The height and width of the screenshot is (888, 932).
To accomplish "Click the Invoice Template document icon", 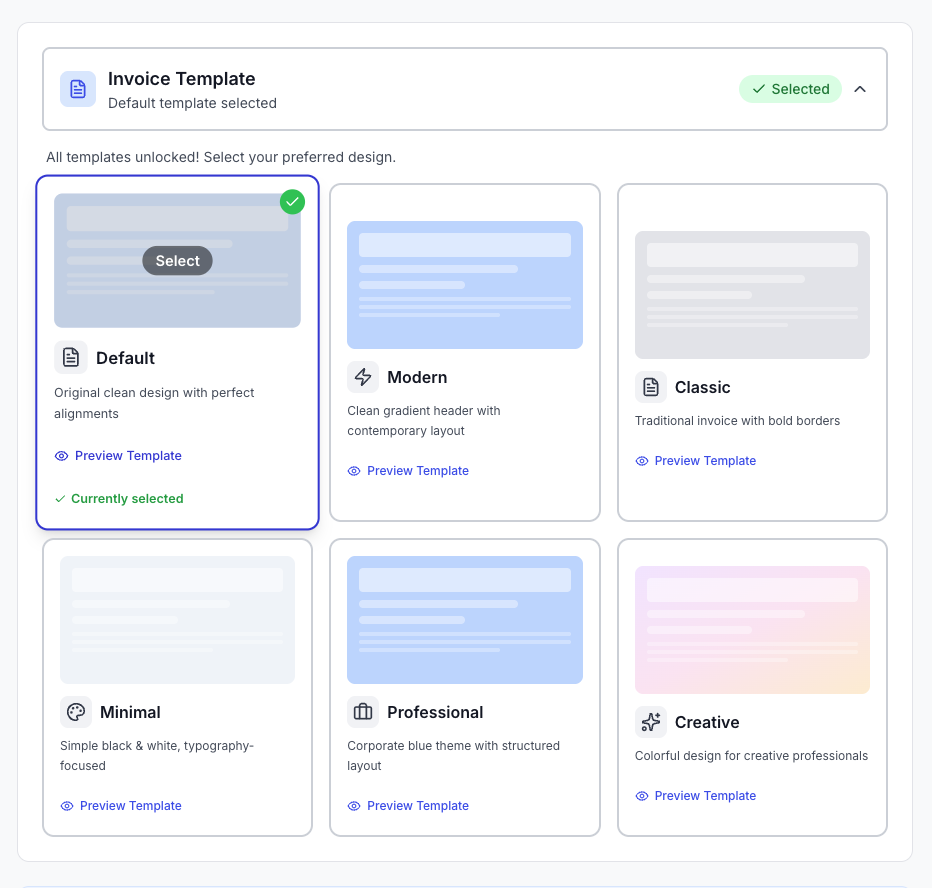I will click(77, 89).
